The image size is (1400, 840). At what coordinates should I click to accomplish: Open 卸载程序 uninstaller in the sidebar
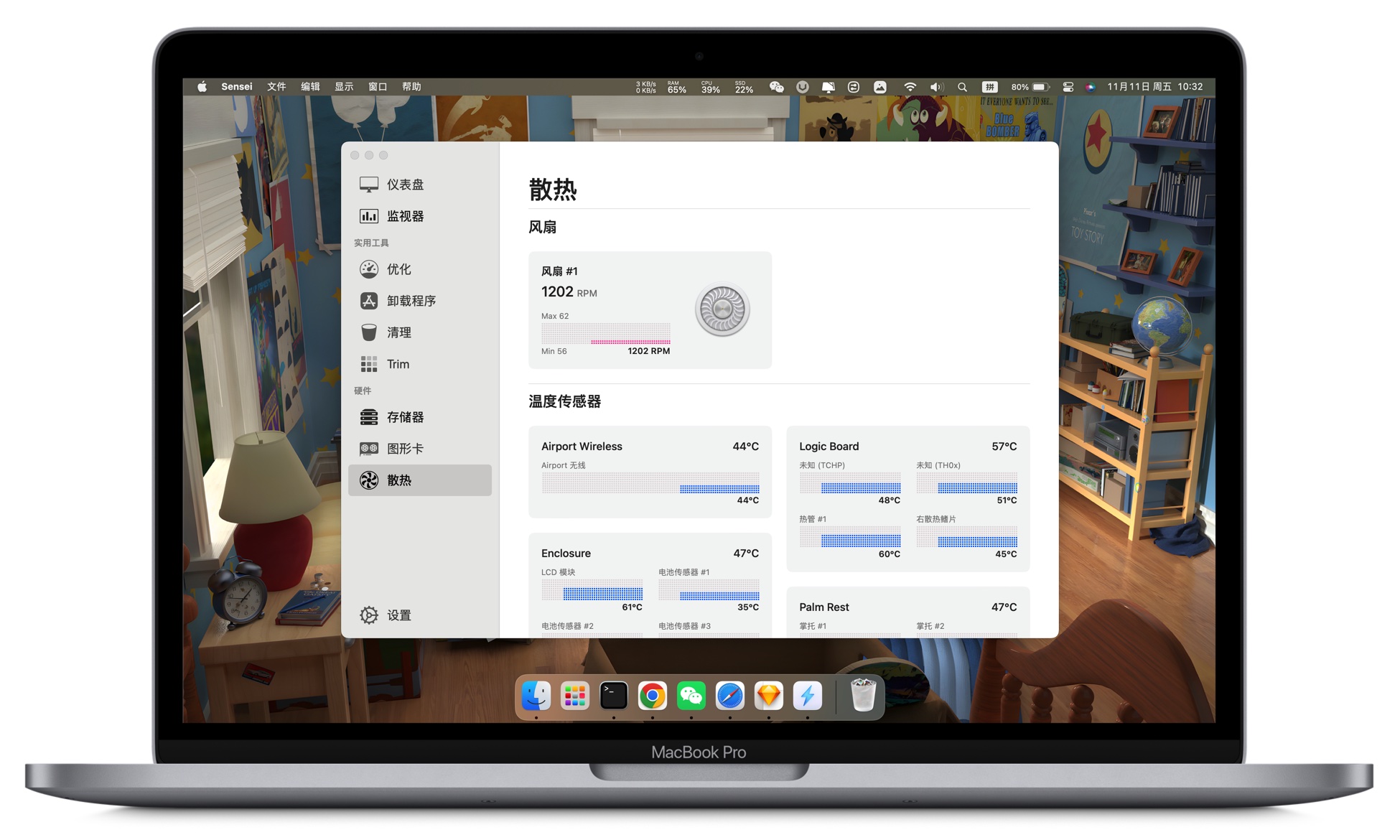point(420,301)
